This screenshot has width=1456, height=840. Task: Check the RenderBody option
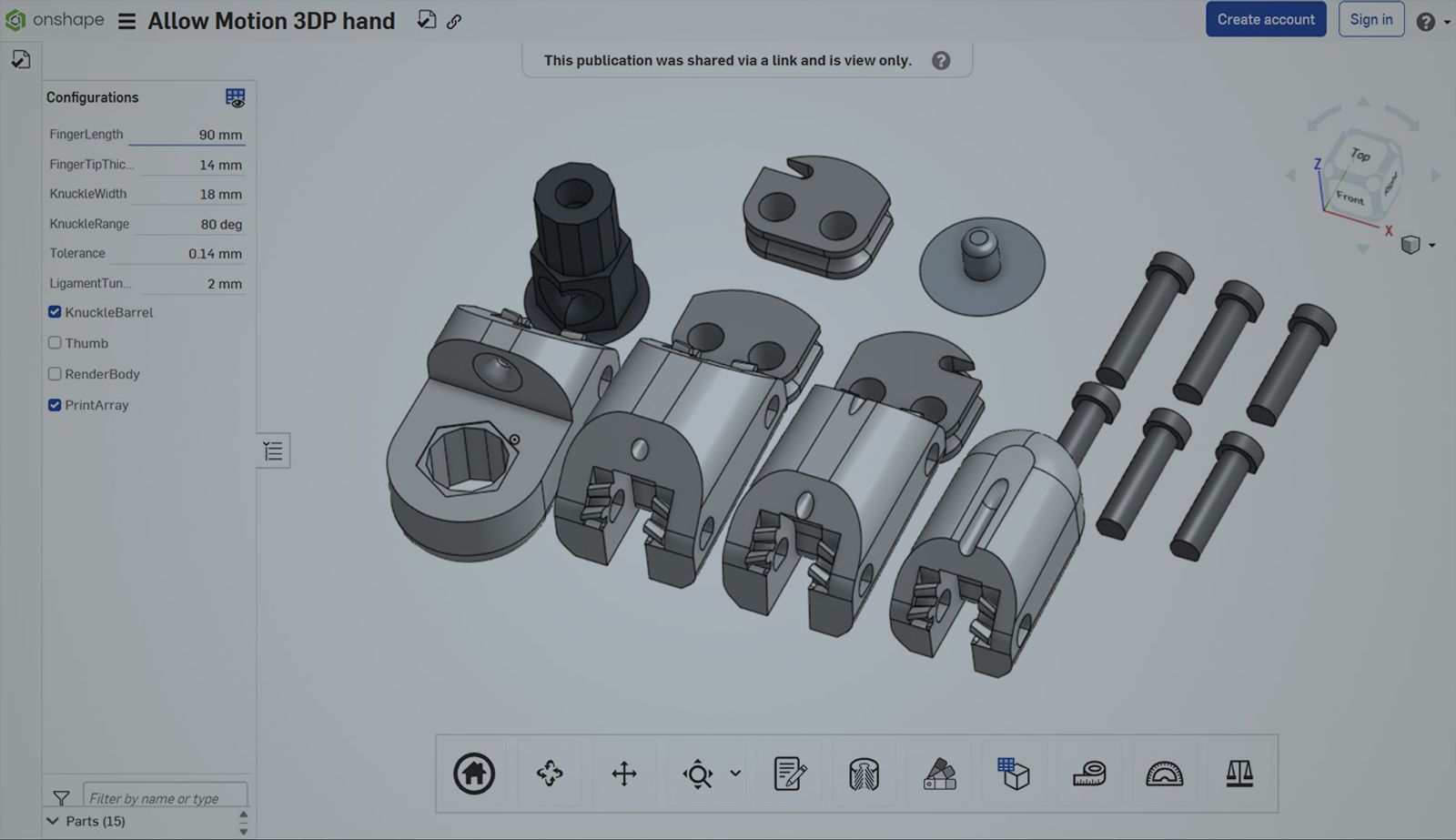click(55, 374)
